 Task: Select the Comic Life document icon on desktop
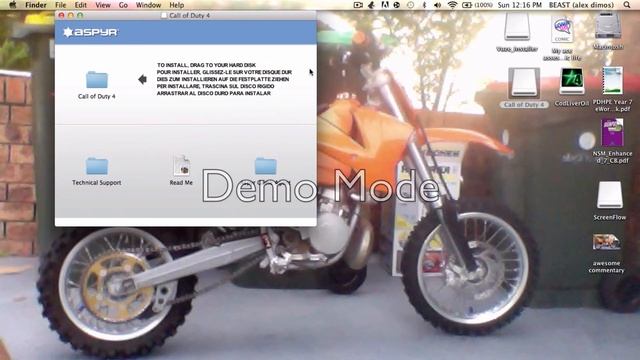[562, 30]
